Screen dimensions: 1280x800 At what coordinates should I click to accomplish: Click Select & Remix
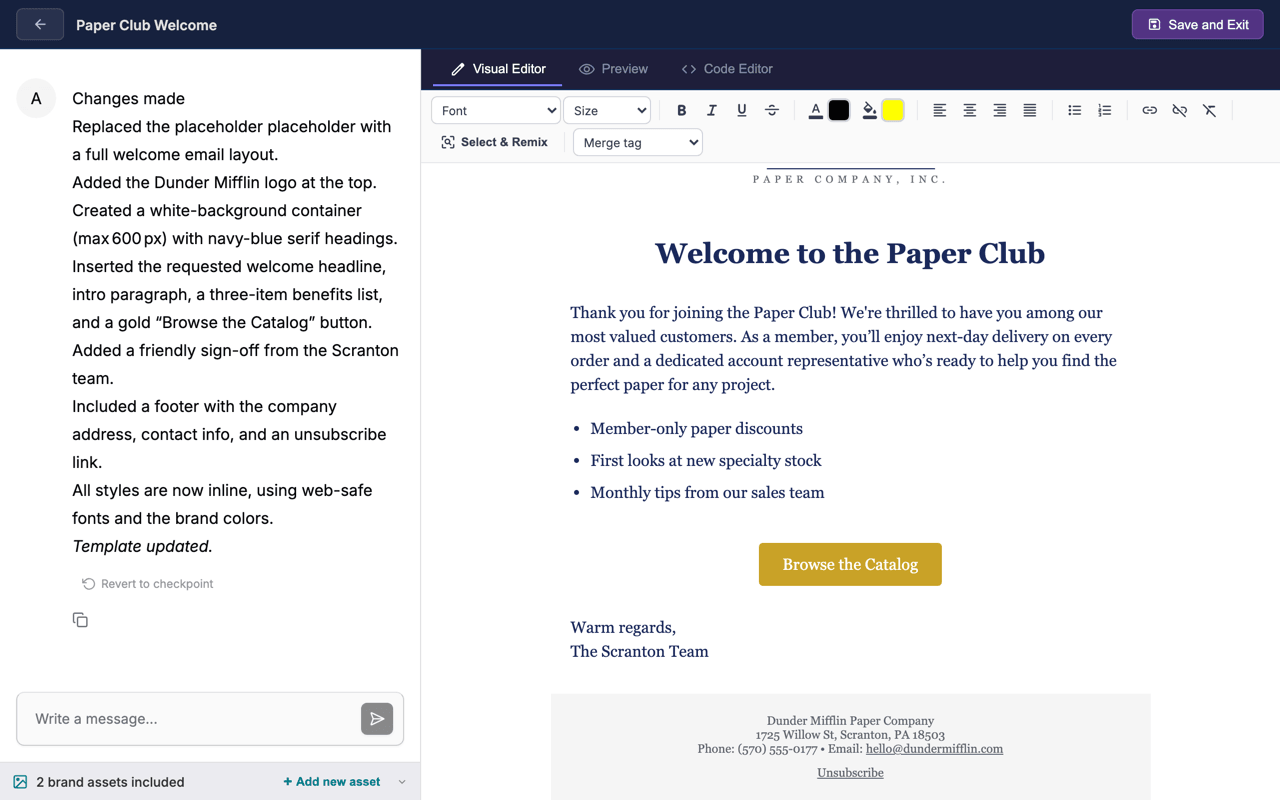coord(494,142)
